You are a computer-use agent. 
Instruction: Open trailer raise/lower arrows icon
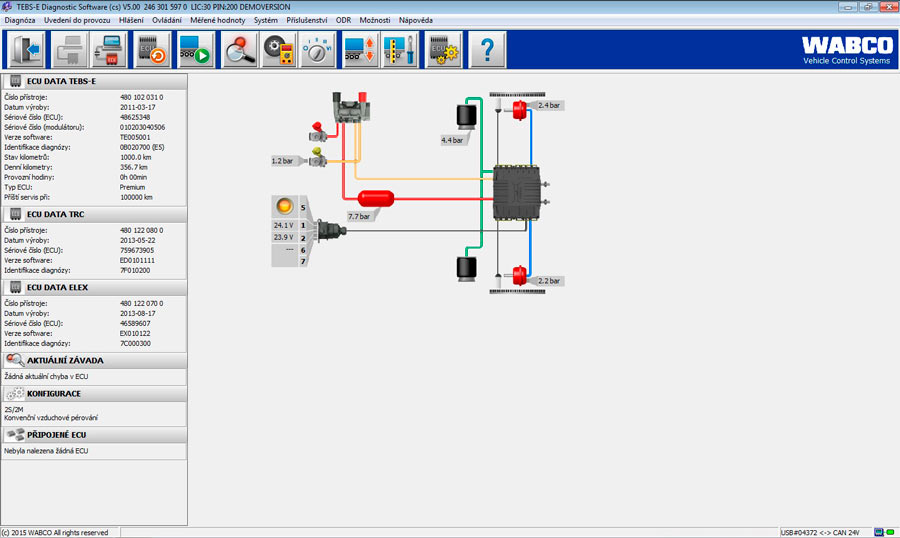pos(360,50)
